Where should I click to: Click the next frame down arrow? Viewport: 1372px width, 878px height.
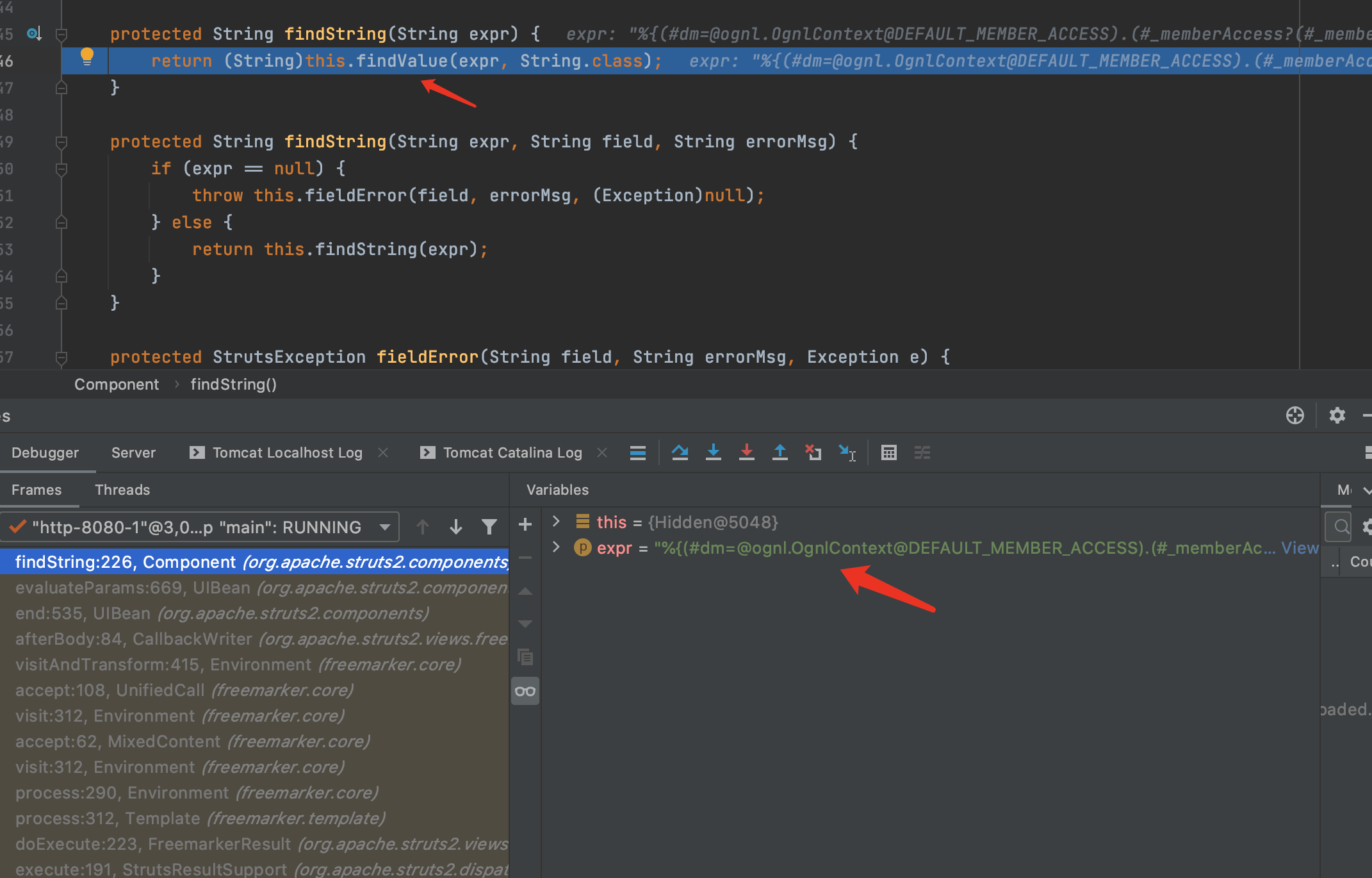coord(456,527)
